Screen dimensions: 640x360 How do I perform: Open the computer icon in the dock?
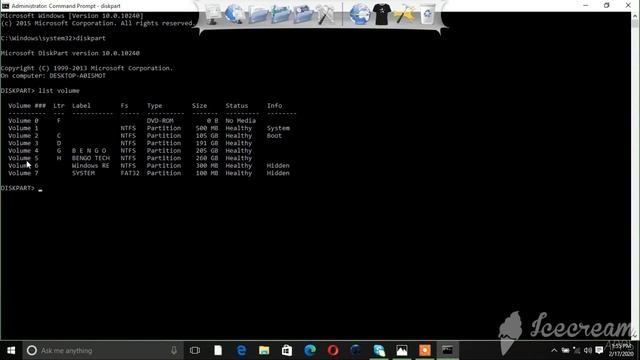[213, 15]
